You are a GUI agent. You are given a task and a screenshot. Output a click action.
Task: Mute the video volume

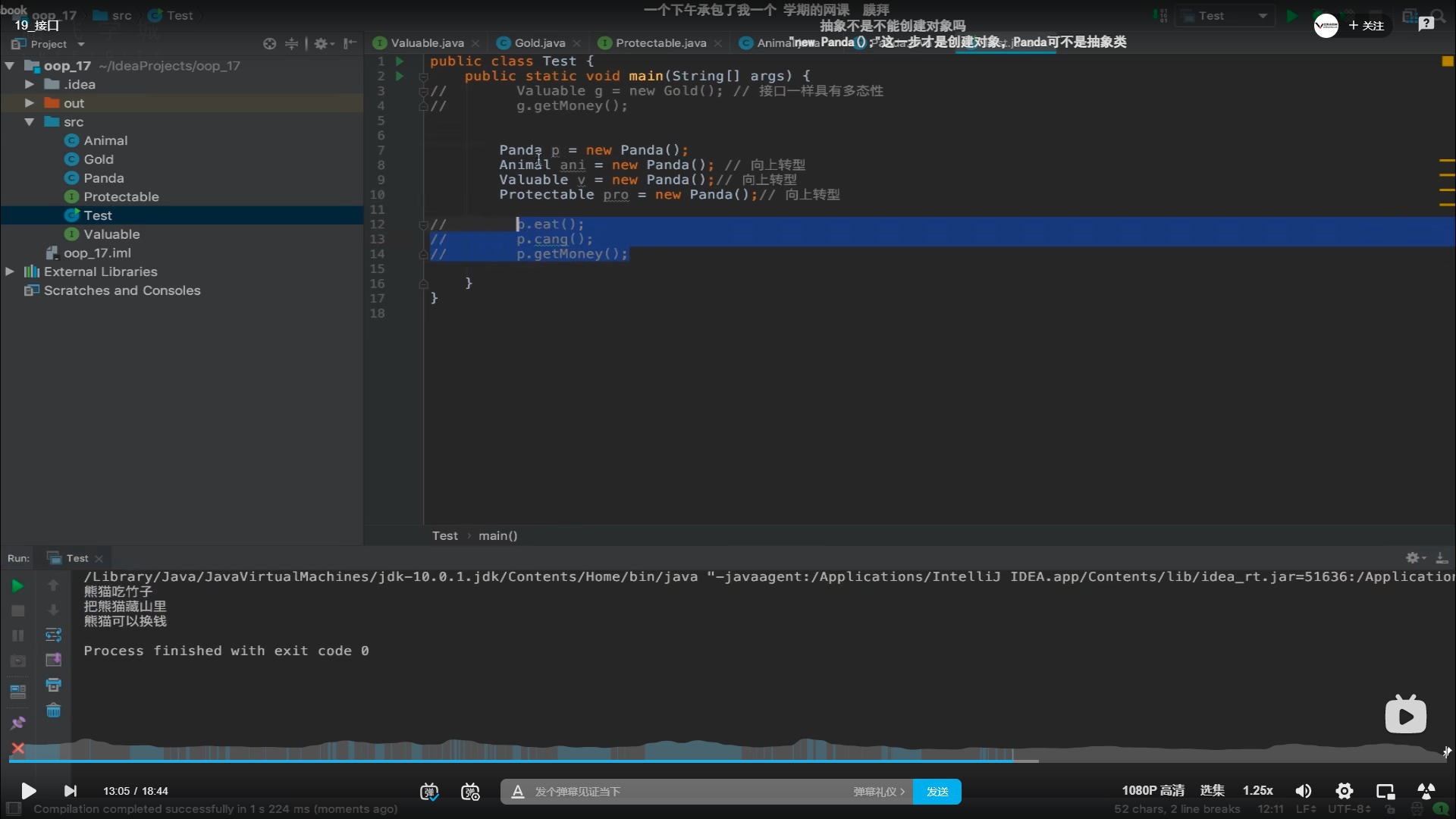click(x=1303, y=791)
